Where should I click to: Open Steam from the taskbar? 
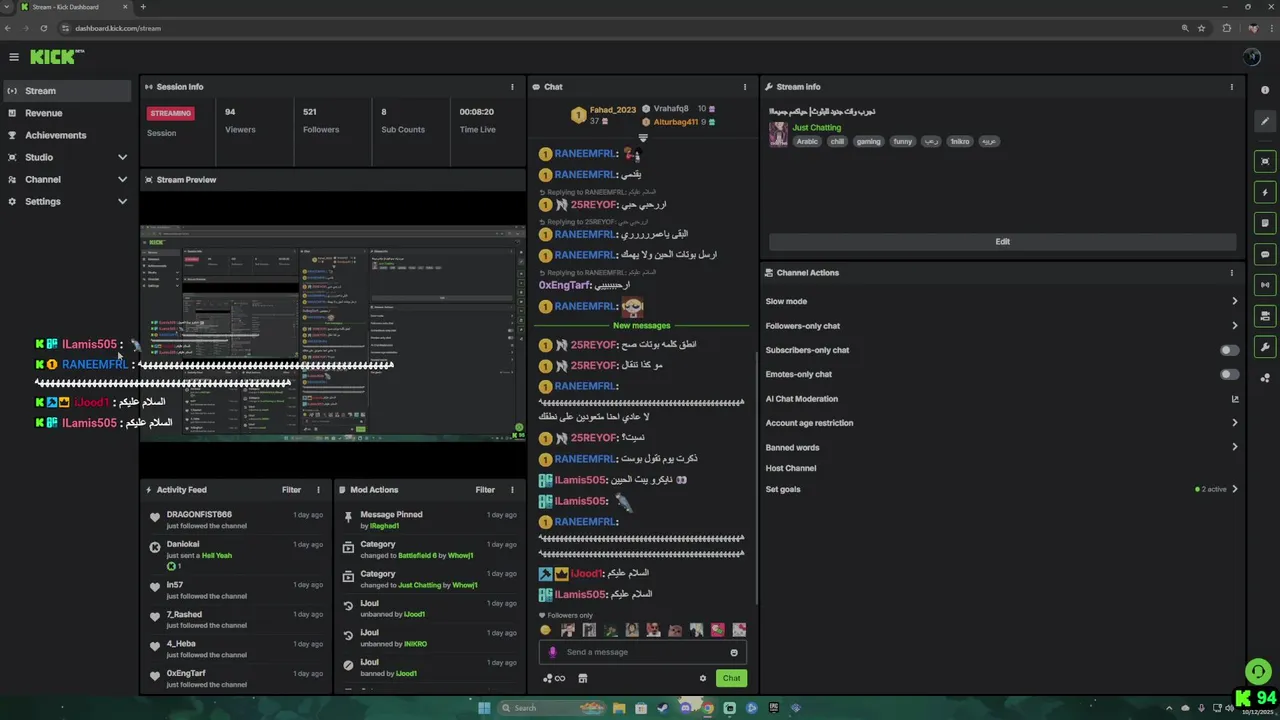click(662, 708)
